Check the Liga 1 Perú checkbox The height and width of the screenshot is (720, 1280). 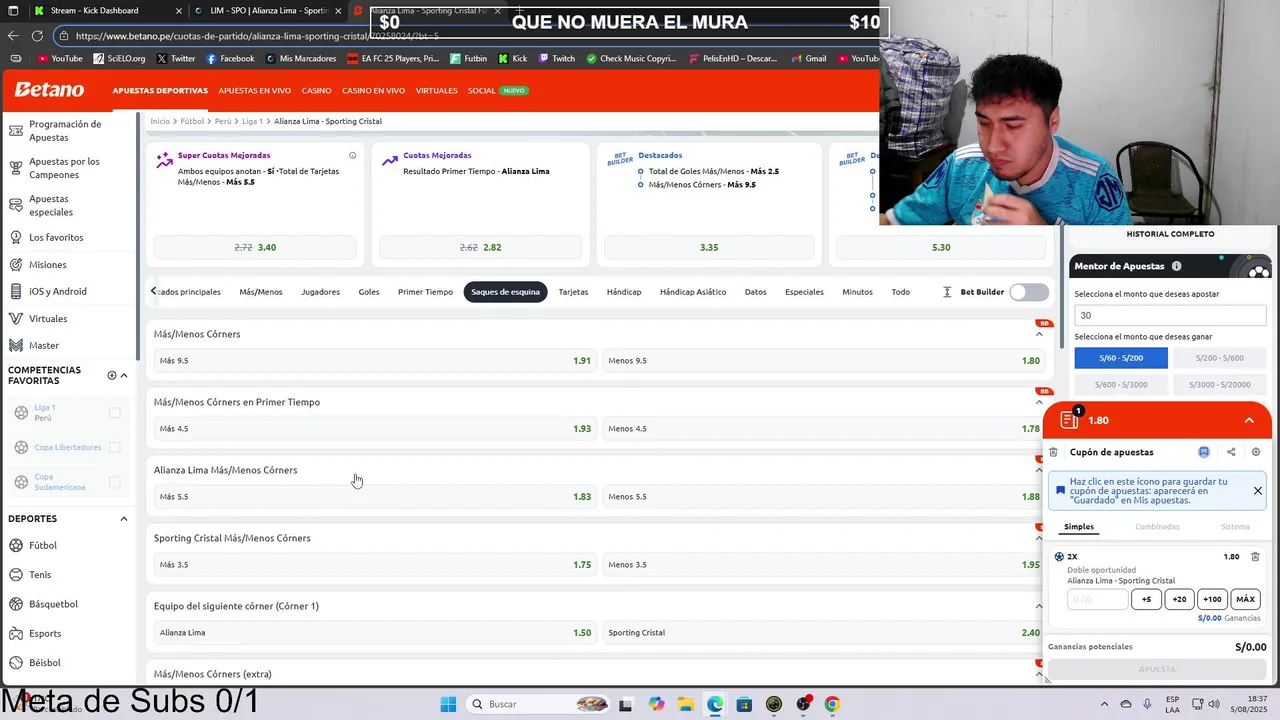click(114, 413)
